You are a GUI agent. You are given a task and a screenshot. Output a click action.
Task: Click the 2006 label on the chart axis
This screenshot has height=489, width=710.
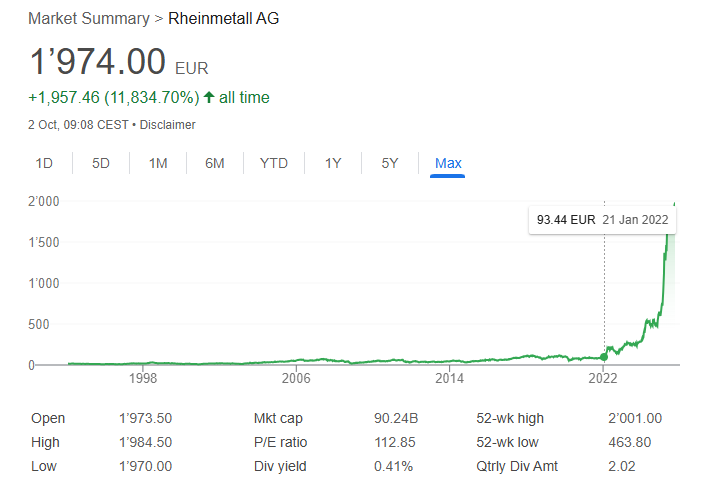click(296, 379)
